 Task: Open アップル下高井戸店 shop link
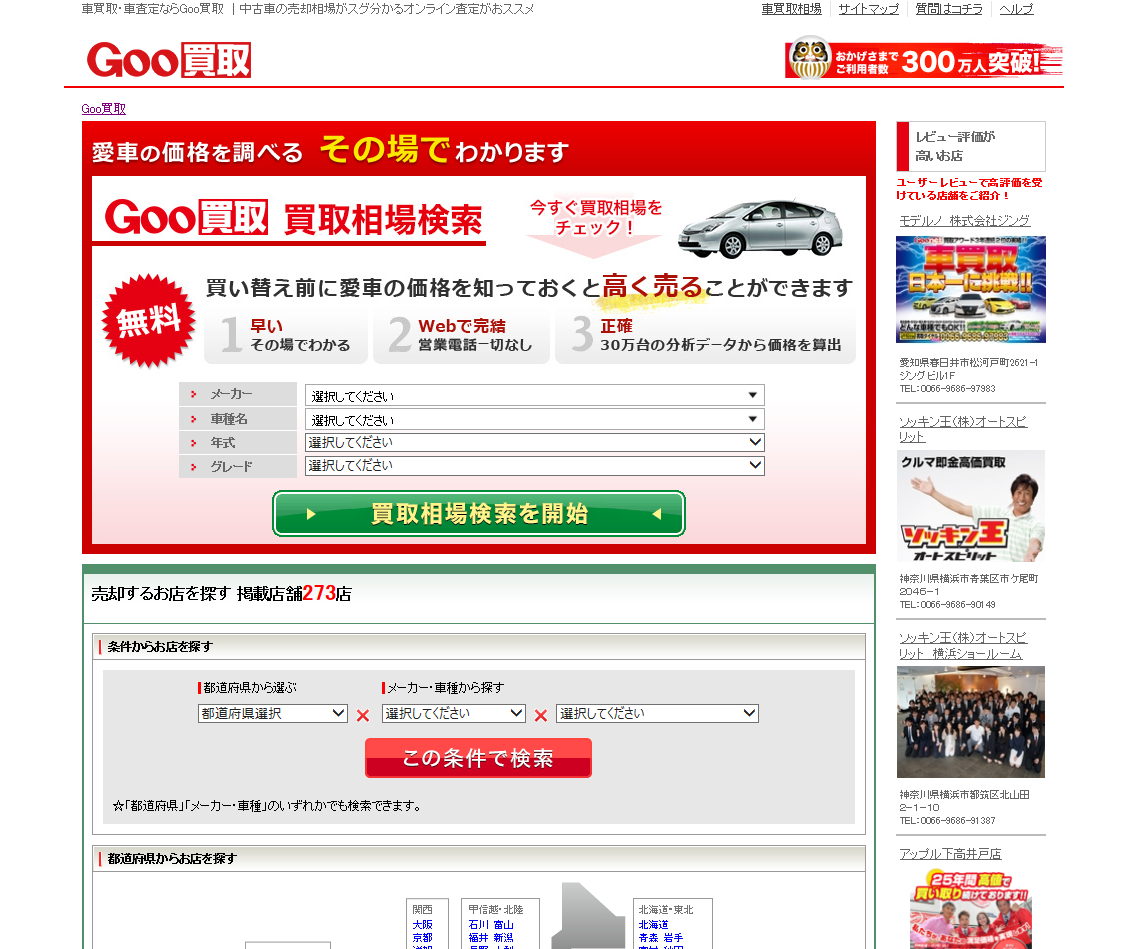click(x=950, y=853)
